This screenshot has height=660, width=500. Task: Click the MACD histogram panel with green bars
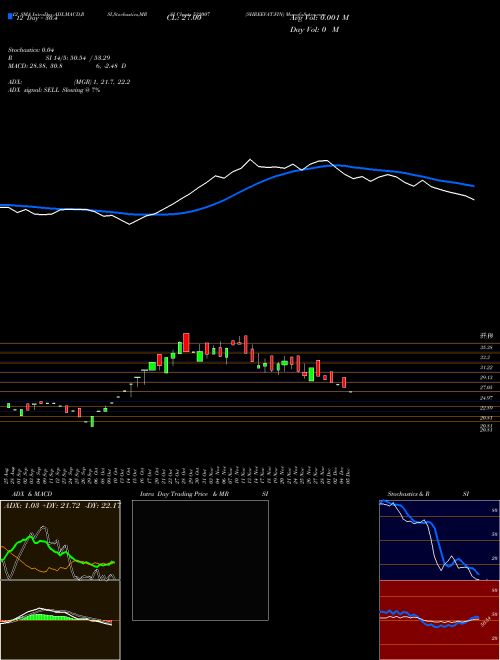(x=60, y=620)
